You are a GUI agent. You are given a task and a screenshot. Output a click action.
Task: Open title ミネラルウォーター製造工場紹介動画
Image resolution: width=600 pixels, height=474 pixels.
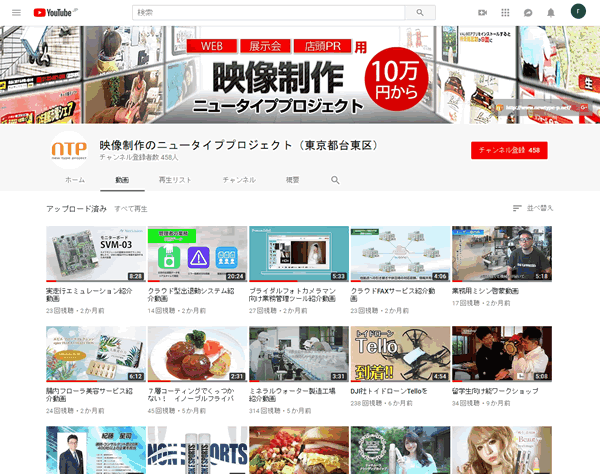[x=292, y=395]
